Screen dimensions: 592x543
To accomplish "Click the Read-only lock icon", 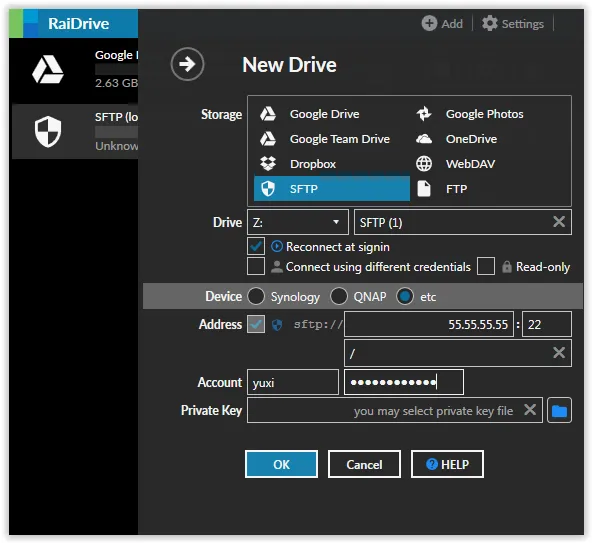I will point(507,267).
